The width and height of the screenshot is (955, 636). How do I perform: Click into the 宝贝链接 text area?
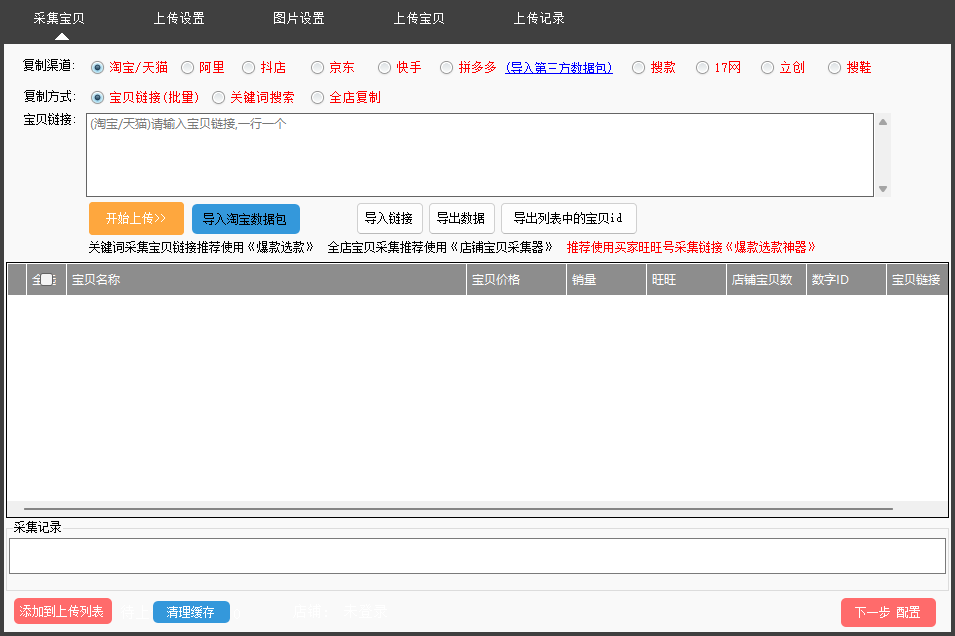point(480,155)
